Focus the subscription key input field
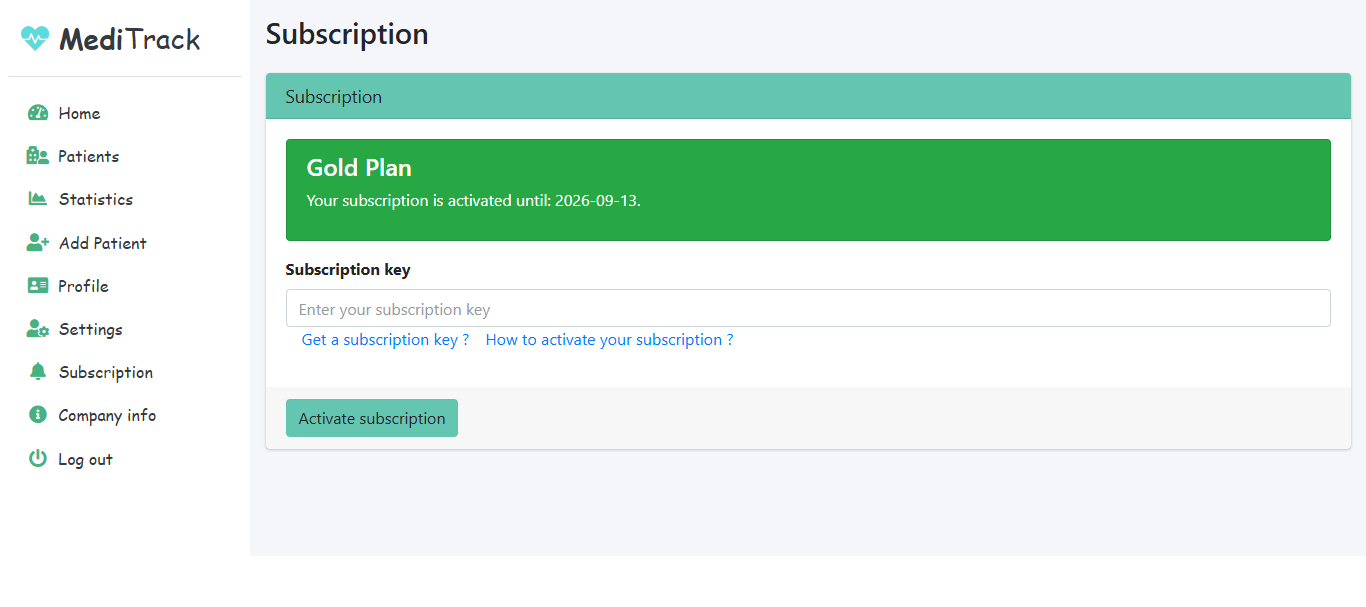Screen dimensions: 1366x607 click(x=807, y=309)
